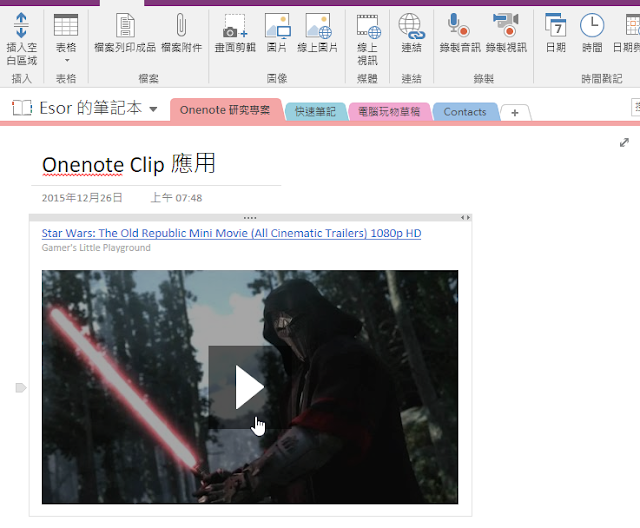Play the embedded Star Wars video
The image size is (640, 528).
(249, 387)
